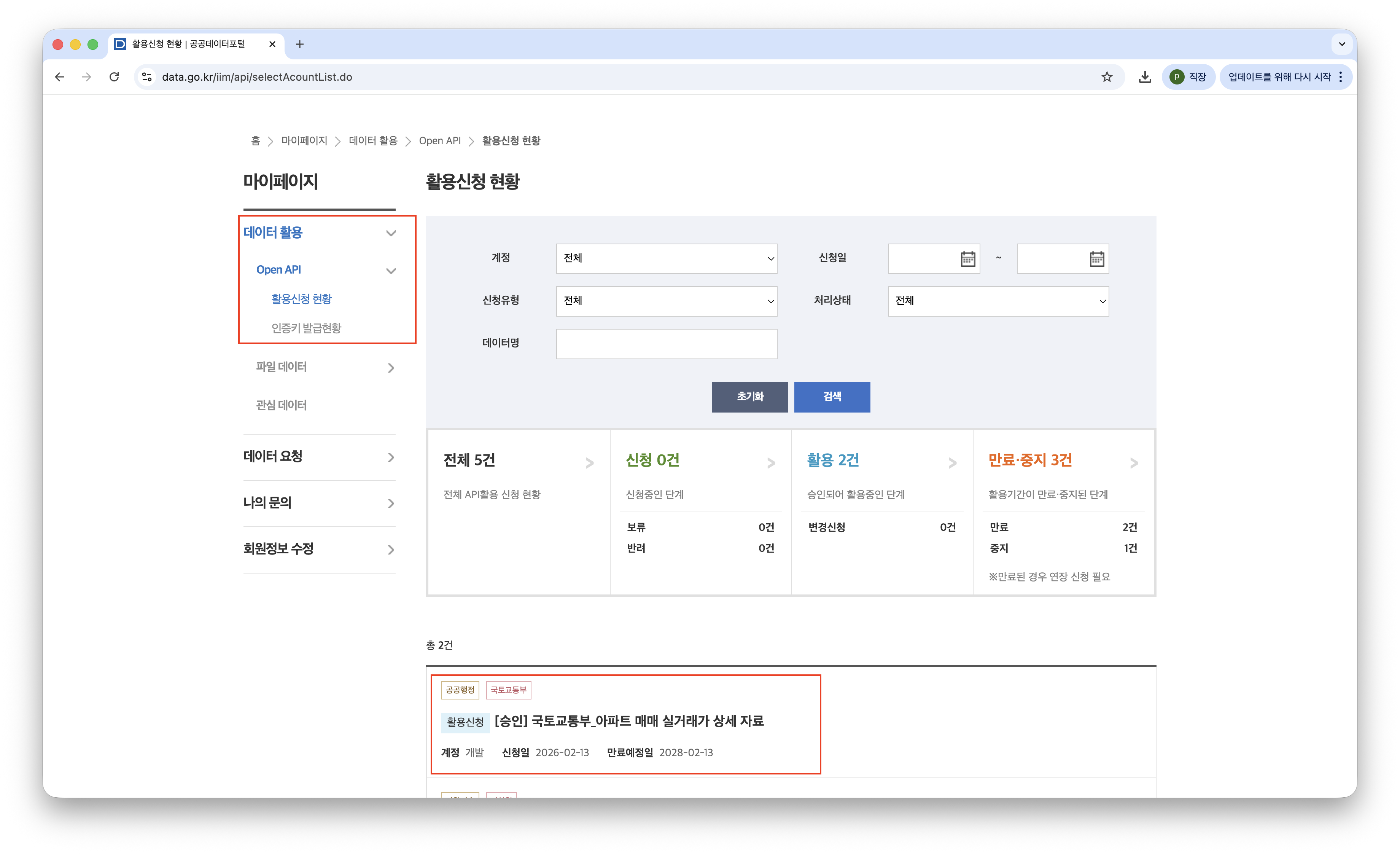Open the 신청유형 dropdown
The image size is (1400, 854).
coord(666,301)
